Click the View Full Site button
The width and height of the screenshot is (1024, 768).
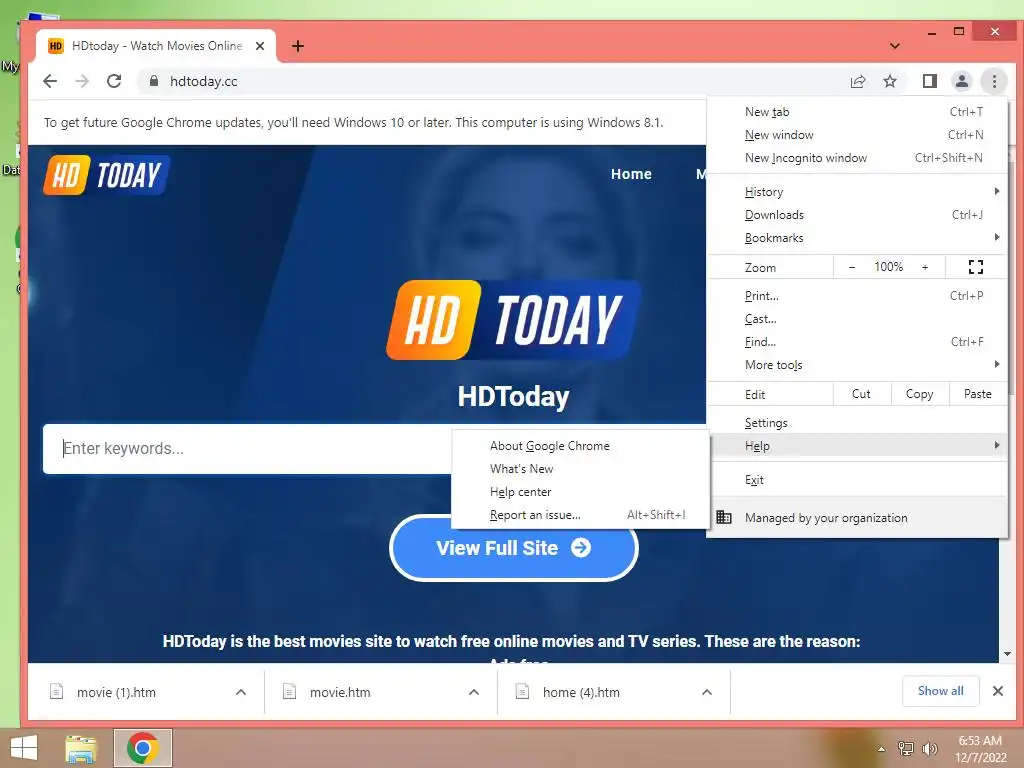pyautogui.click(x=513, y=547)
